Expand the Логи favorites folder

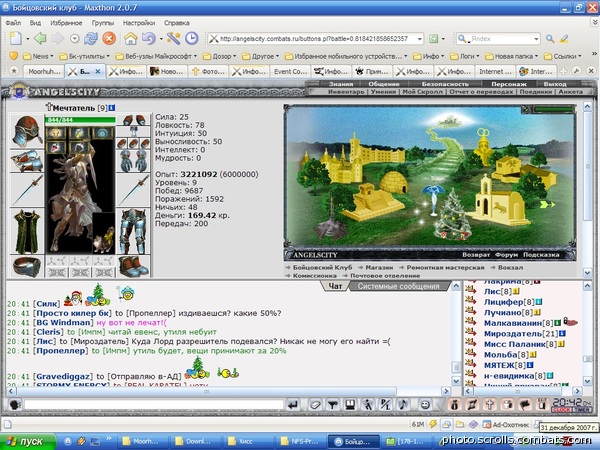(x=465, y=56)
